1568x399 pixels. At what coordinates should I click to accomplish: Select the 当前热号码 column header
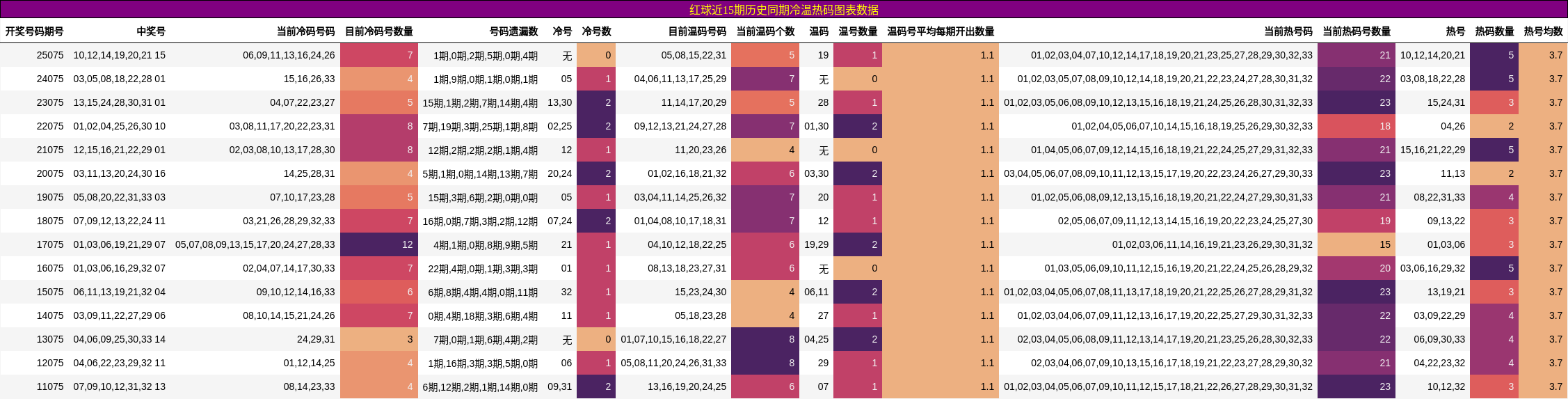(x=1288, y=31)
